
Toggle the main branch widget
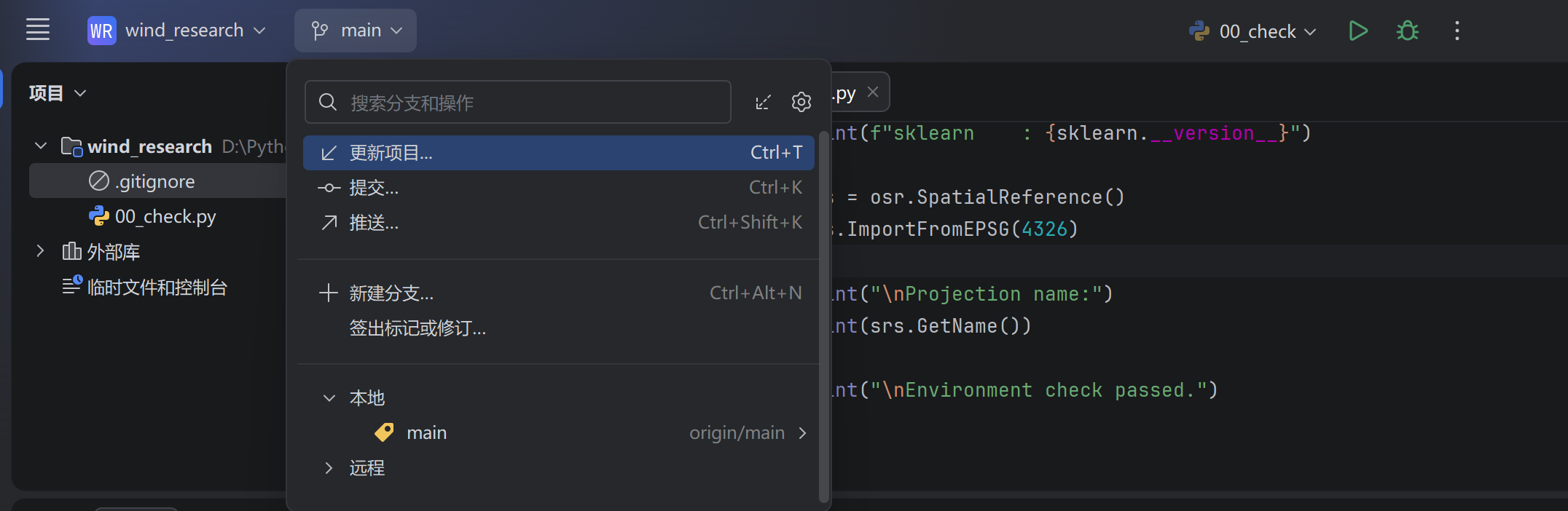pos(356,31)
